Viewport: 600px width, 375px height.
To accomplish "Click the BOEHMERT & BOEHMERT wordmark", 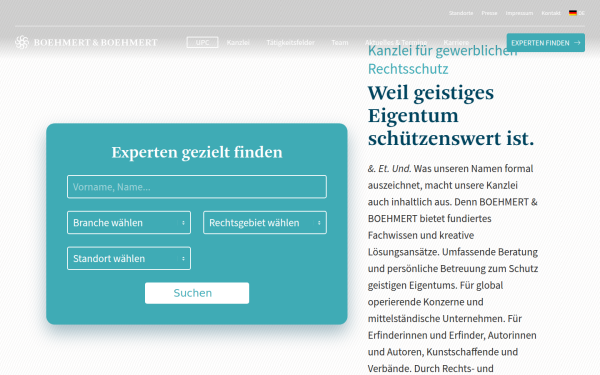I will pyautogui.click(x=96, y=42).
